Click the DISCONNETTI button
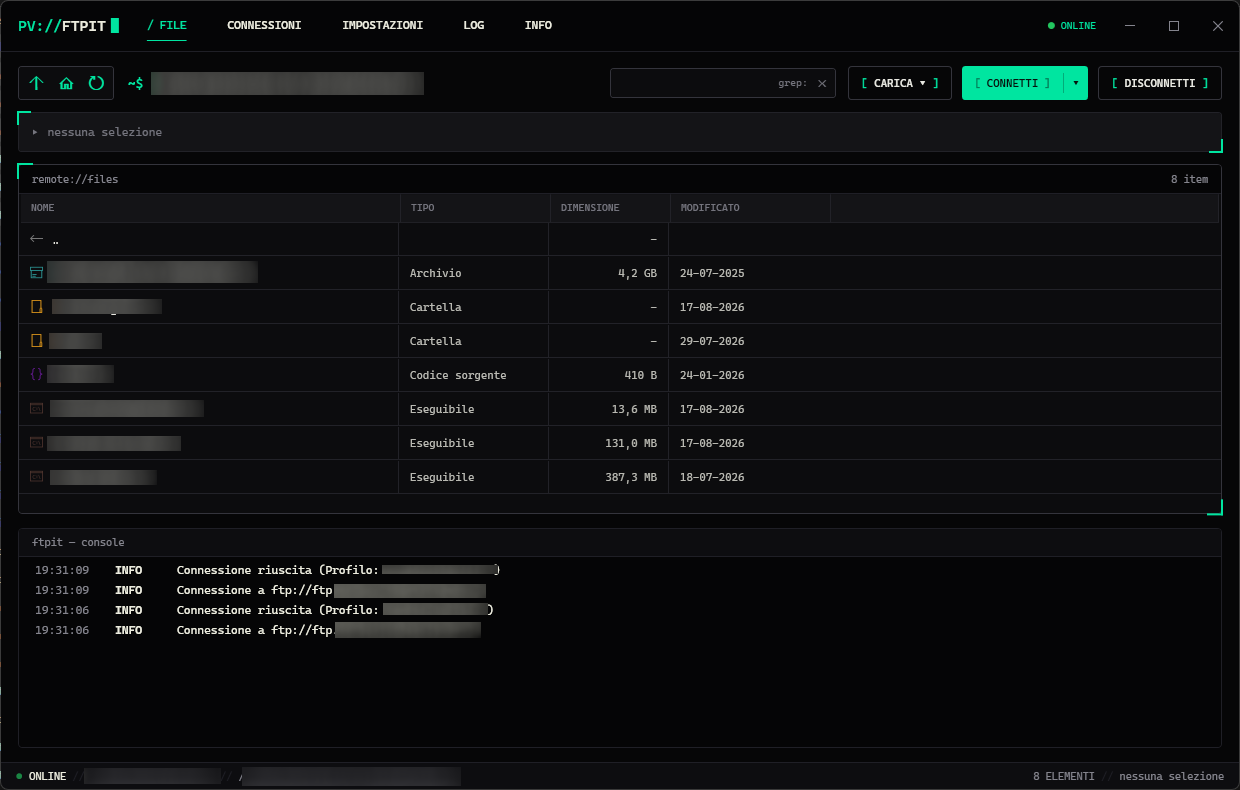The image size is (1240, 790). click(1160, 83)
